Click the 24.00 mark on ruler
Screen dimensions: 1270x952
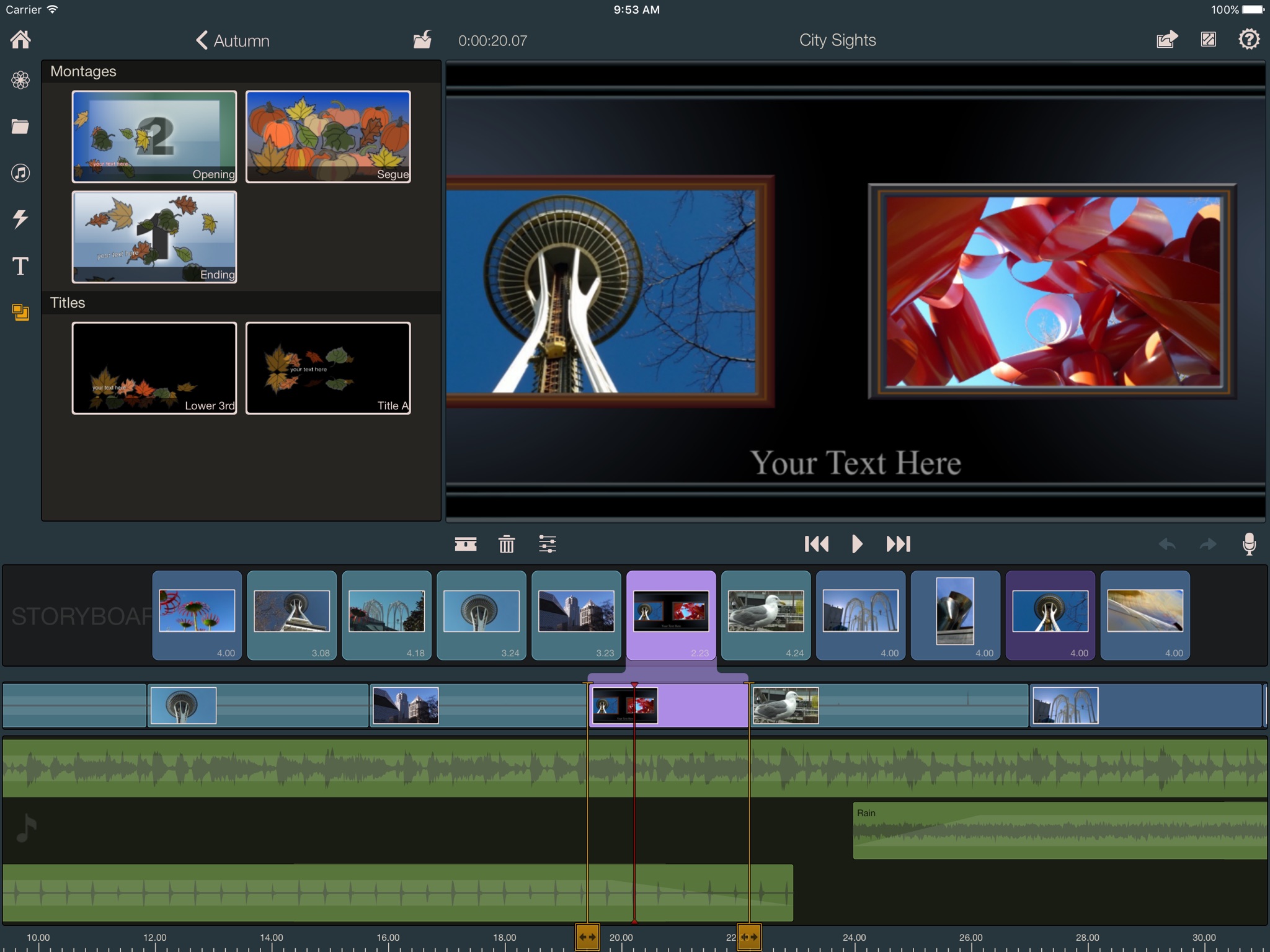(x=854, y=938)
